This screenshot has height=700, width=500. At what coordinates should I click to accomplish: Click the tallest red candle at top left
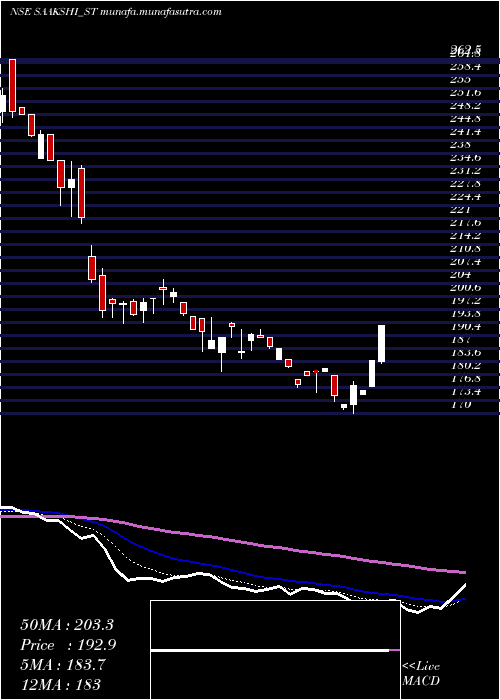click(x=12, y=85)
